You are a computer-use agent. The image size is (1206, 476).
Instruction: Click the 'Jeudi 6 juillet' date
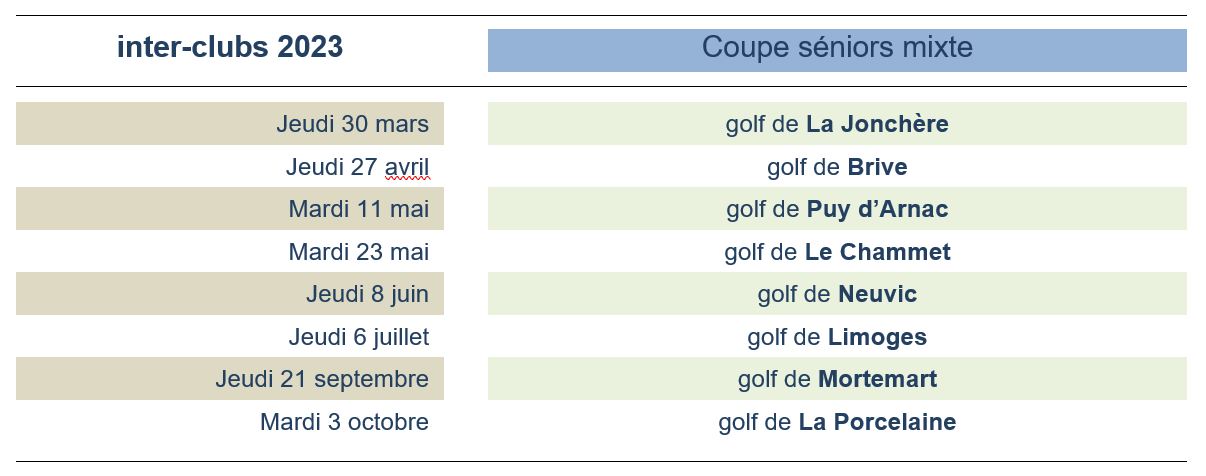[359, 337]
